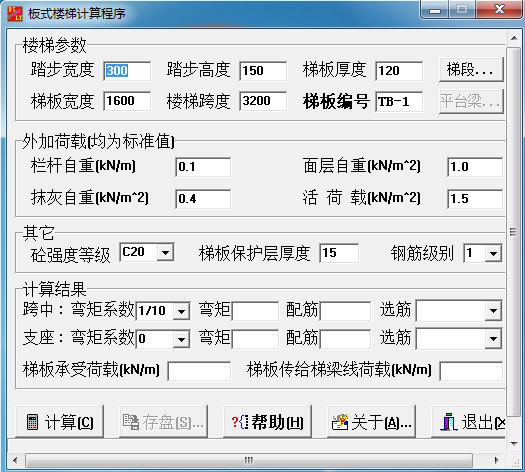Click the 踏步高度 input field
525x472 pixels.
pyautogui.click(x=263, y=71)
